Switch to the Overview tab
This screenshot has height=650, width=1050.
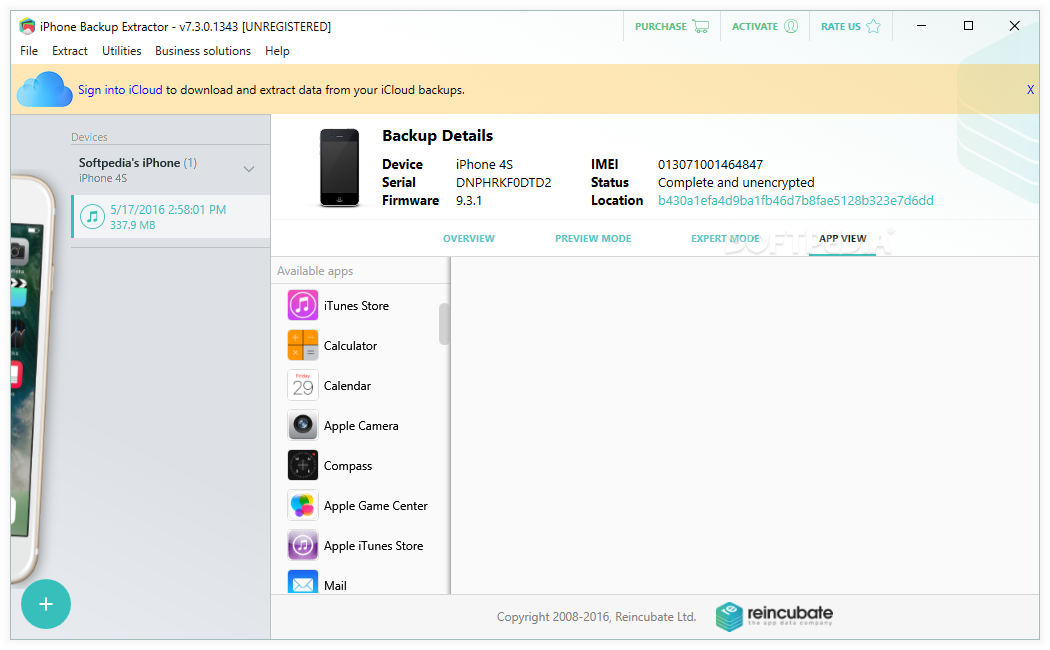tap(469, 238)
